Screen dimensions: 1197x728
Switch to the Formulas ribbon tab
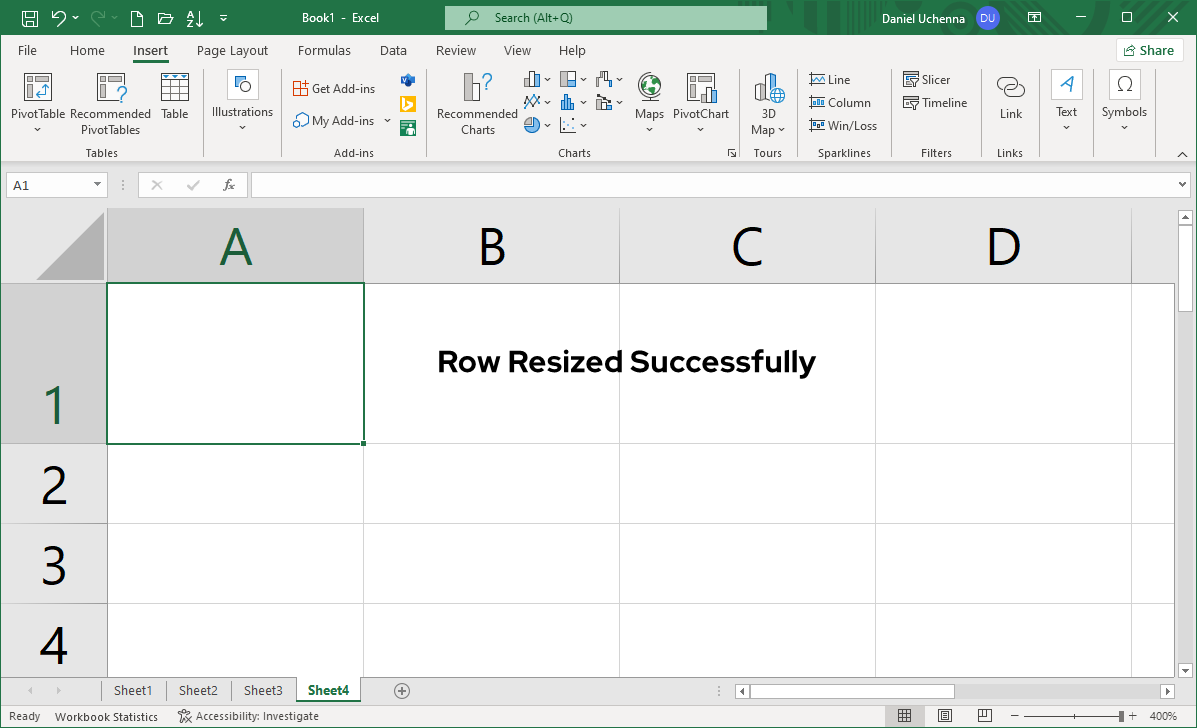coord(324,50)
